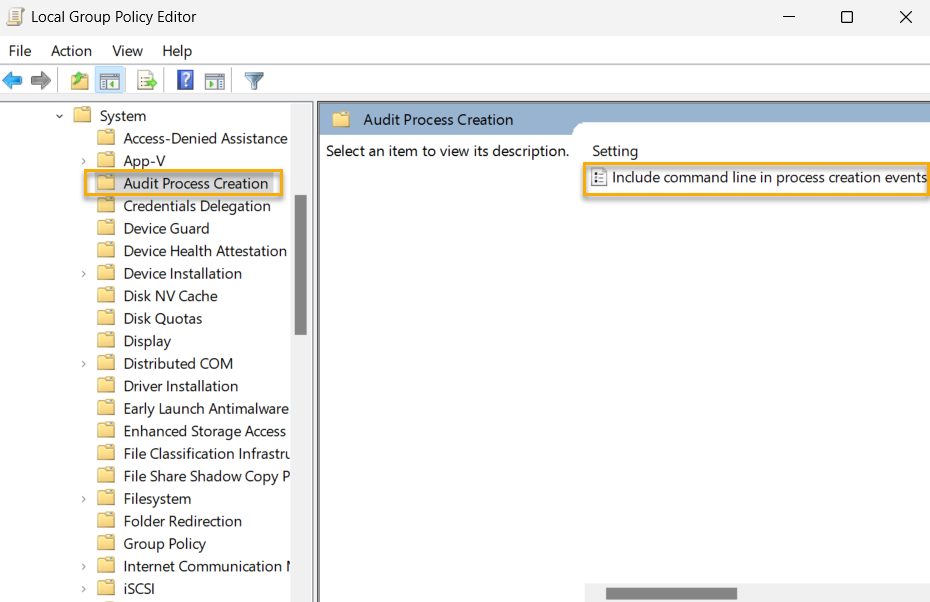Toggle the Show/Hide Action Pane icon
This screenshot has width=930, height=602.
215,80
